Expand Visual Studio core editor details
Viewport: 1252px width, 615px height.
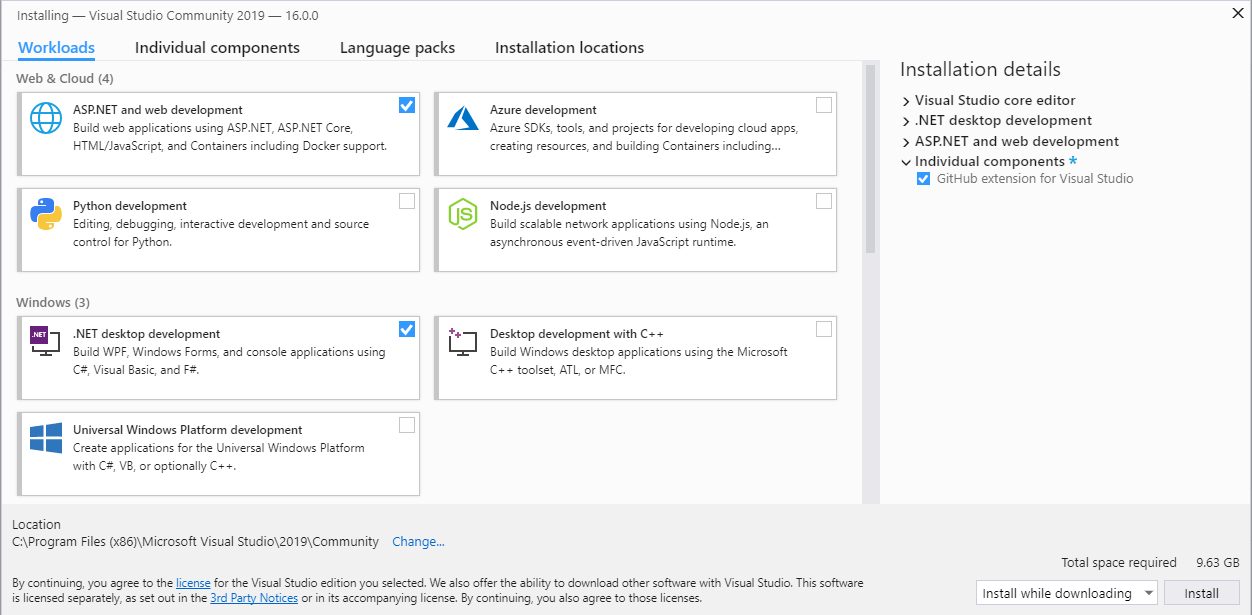pyautogui.click(x=906, y=100)
